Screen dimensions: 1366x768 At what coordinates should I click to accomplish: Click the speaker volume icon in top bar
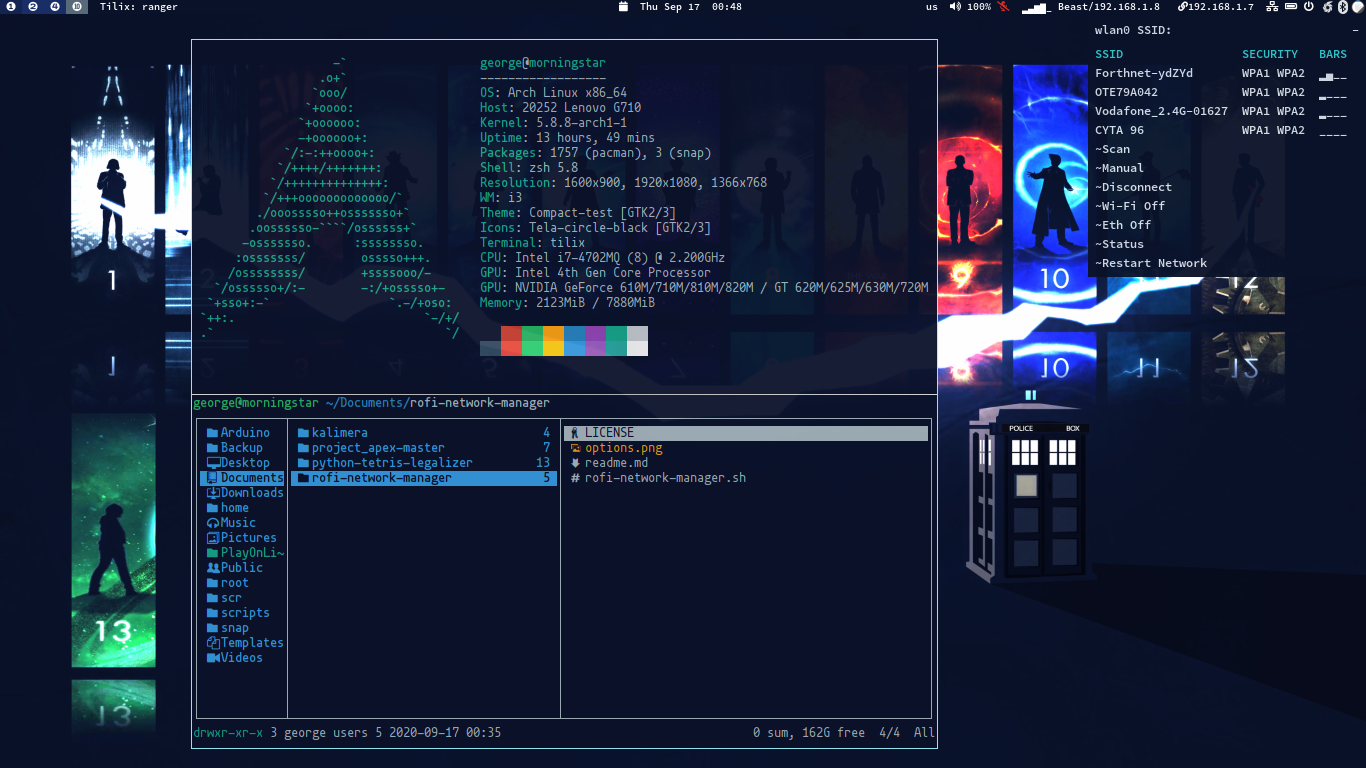955,6
